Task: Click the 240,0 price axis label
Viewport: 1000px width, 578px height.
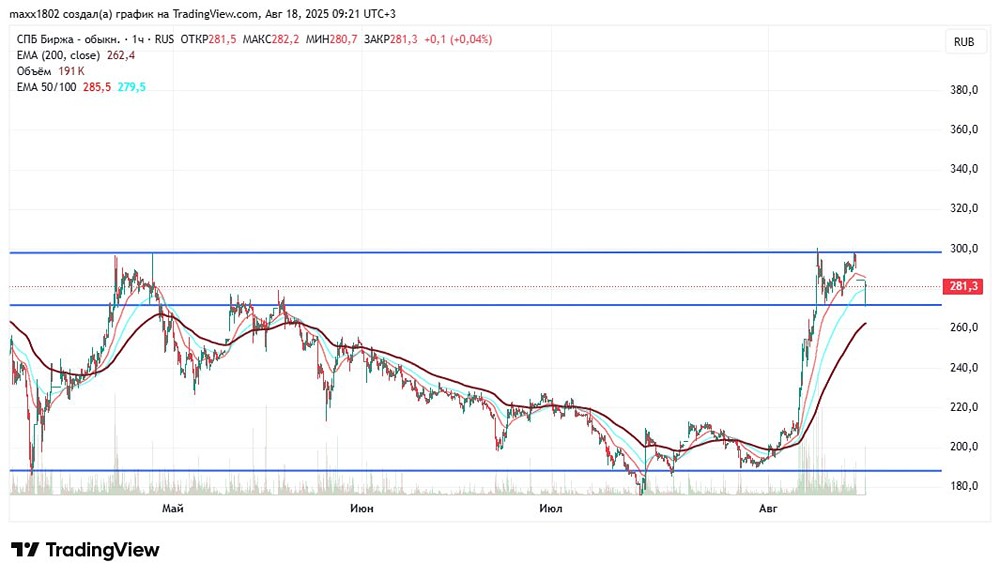Action: 964,367
